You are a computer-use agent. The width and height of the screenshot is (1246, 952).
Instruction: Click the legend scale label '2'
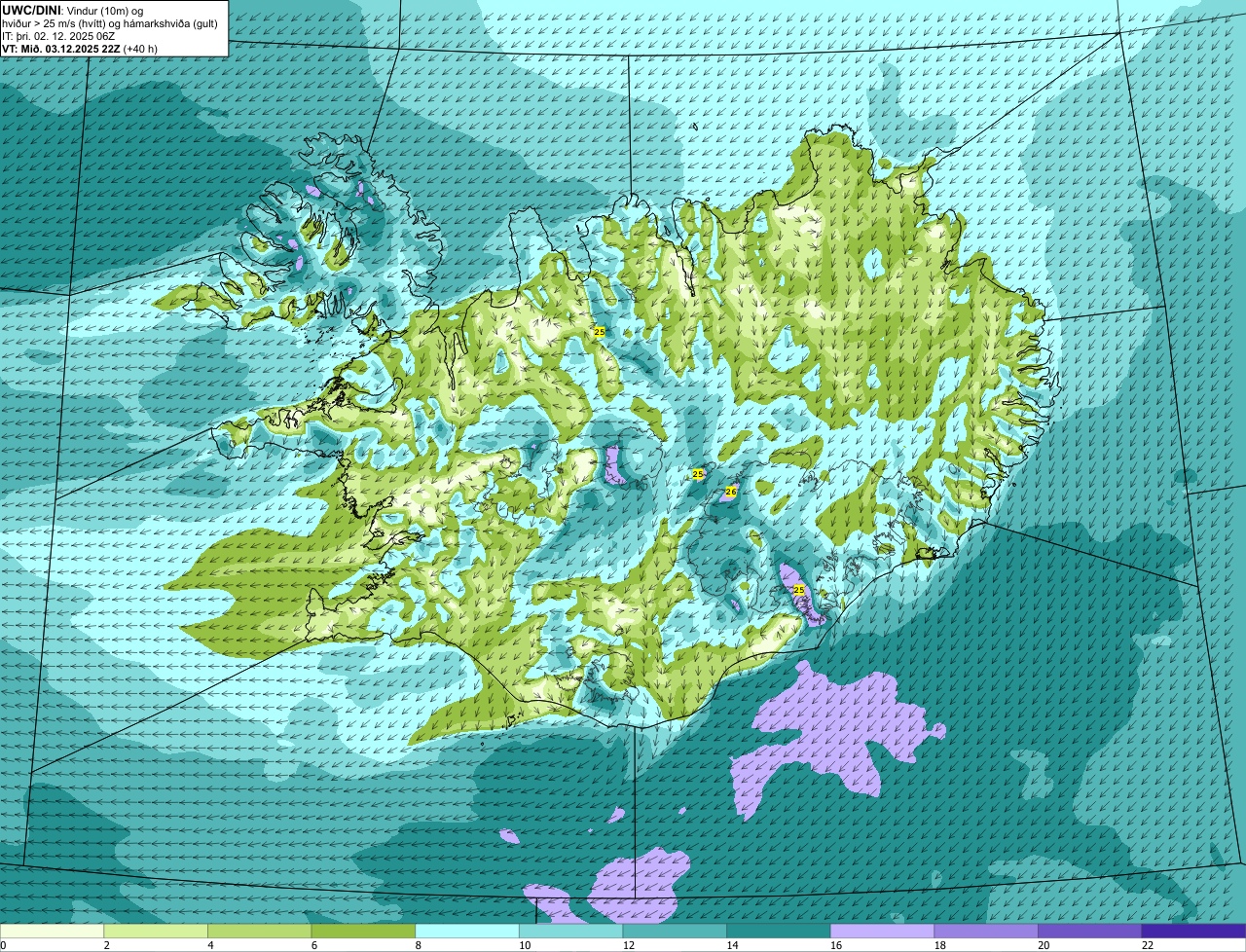point(105,945)
